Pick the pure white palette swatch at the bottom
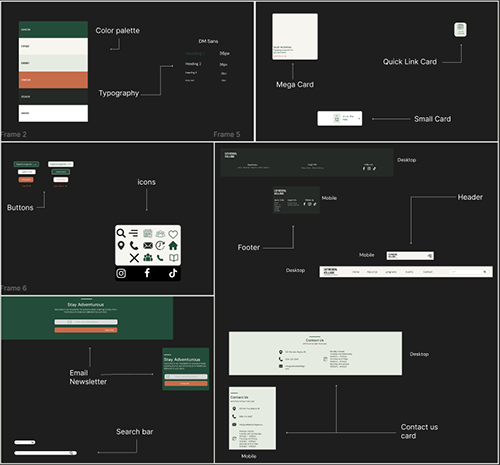 53,113
